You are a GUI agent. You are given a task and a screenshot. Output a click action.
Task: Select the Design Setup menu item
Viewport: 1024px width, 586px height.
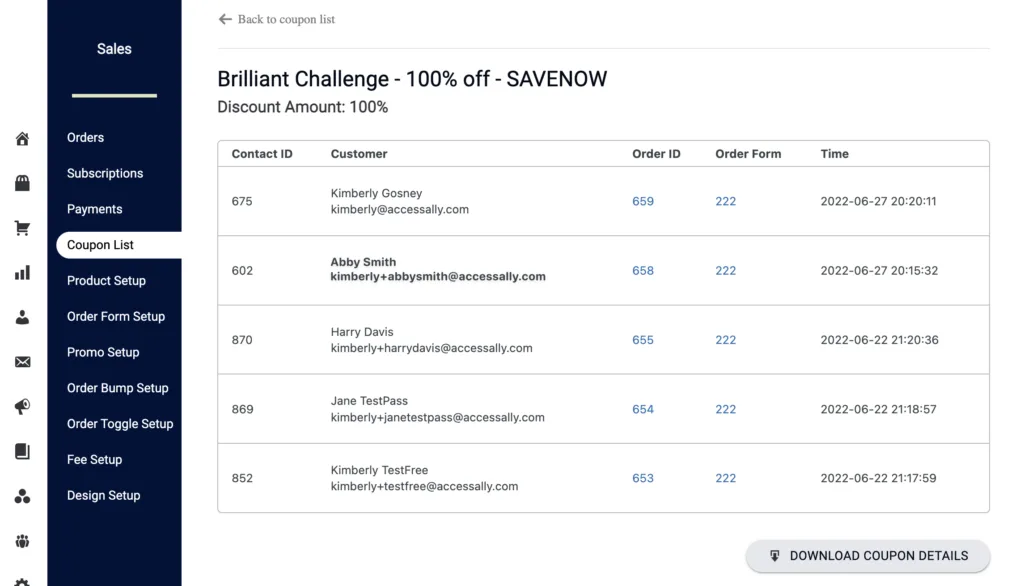[103, 495]
